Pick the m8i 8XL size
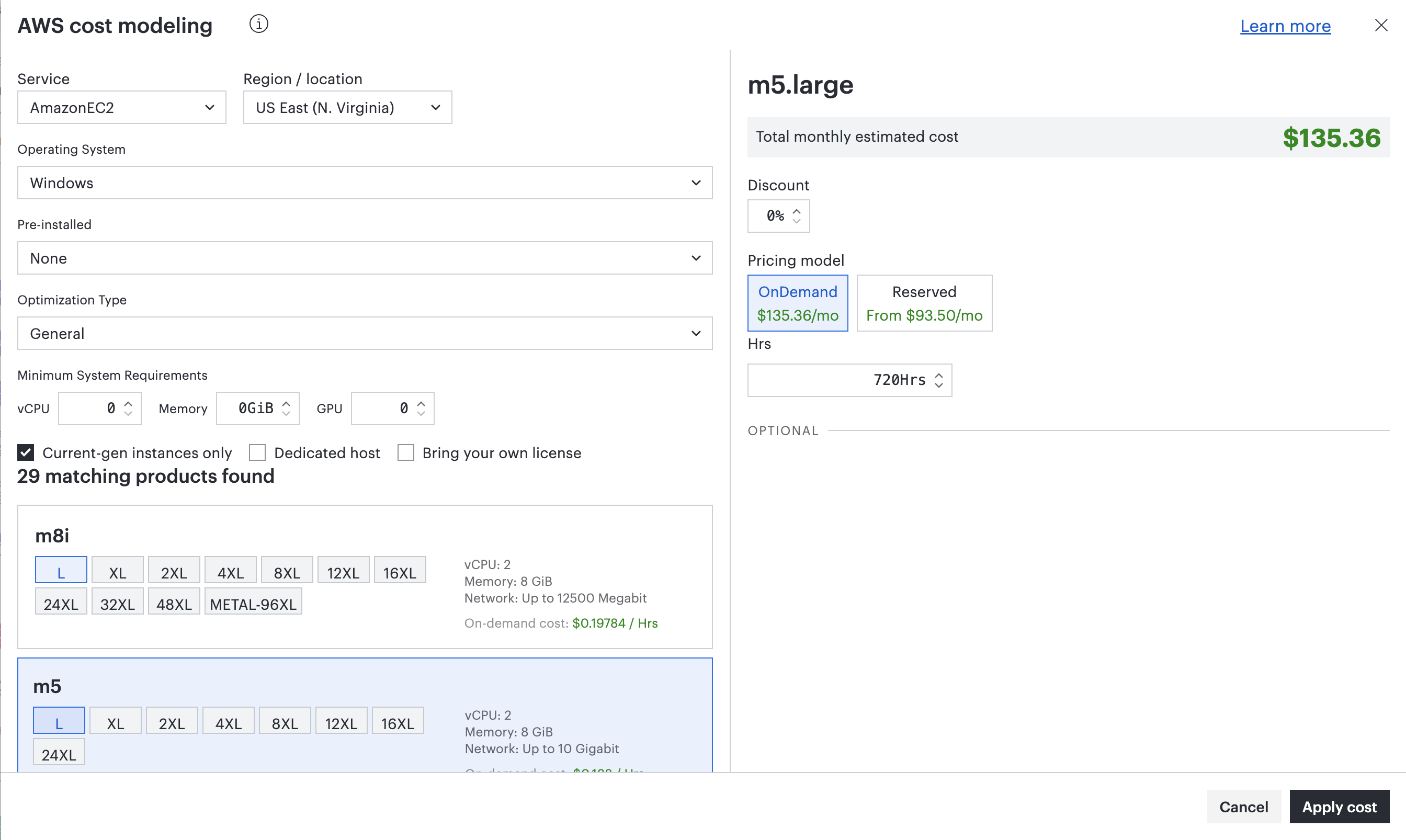 click(287, 570)
